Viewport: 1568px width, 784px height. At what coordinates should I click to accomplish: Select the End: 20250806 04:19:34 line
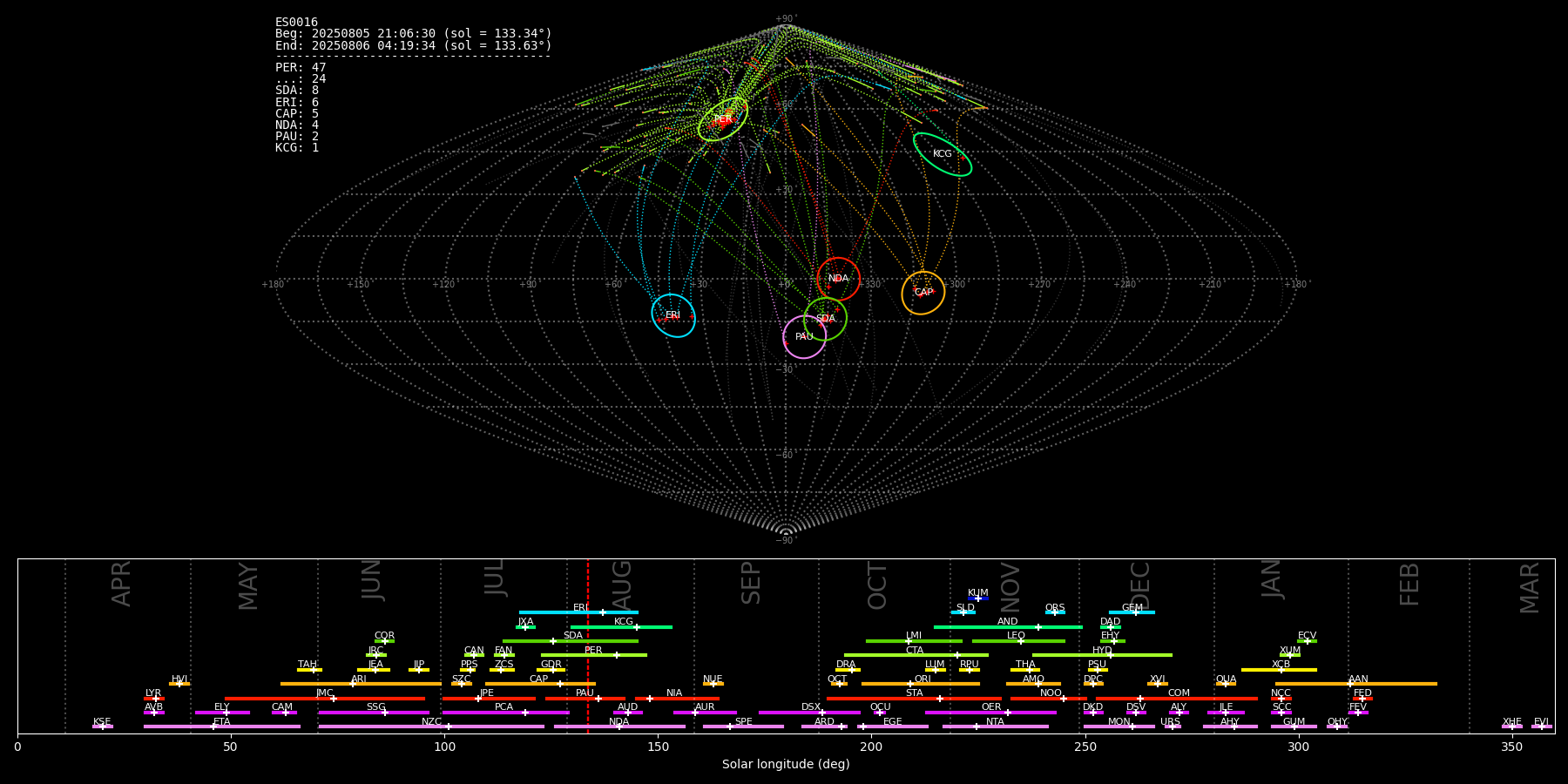tap(414, 45)
